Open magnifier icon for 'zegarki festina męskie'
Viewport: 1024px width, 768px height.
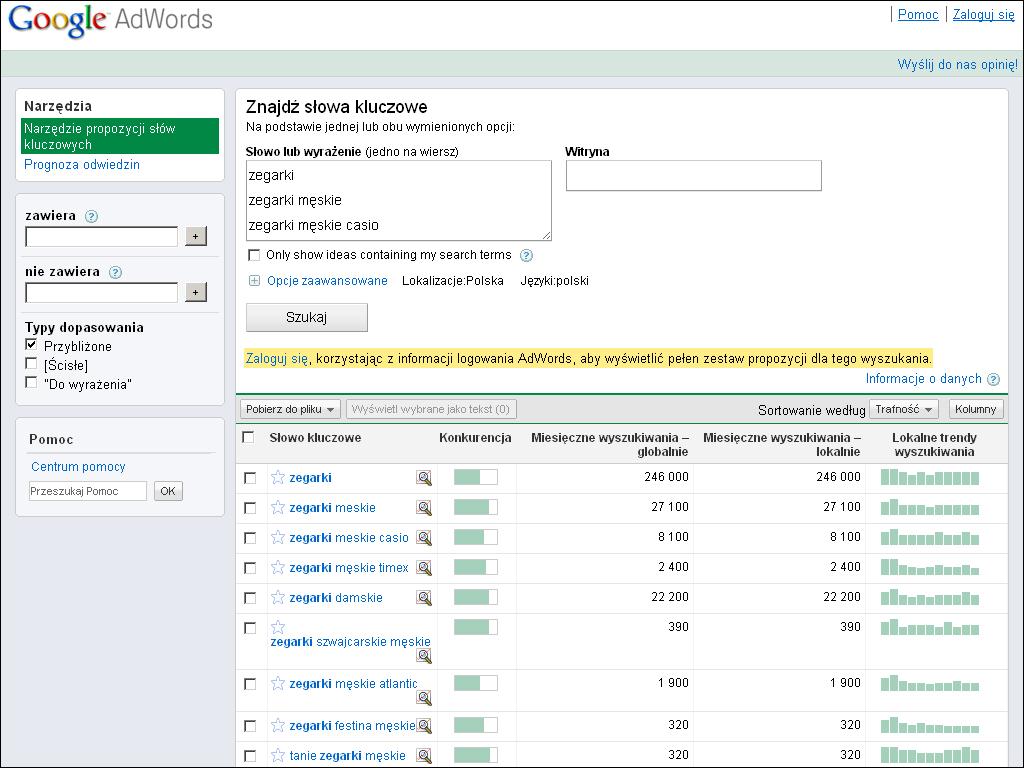point(424,726)
